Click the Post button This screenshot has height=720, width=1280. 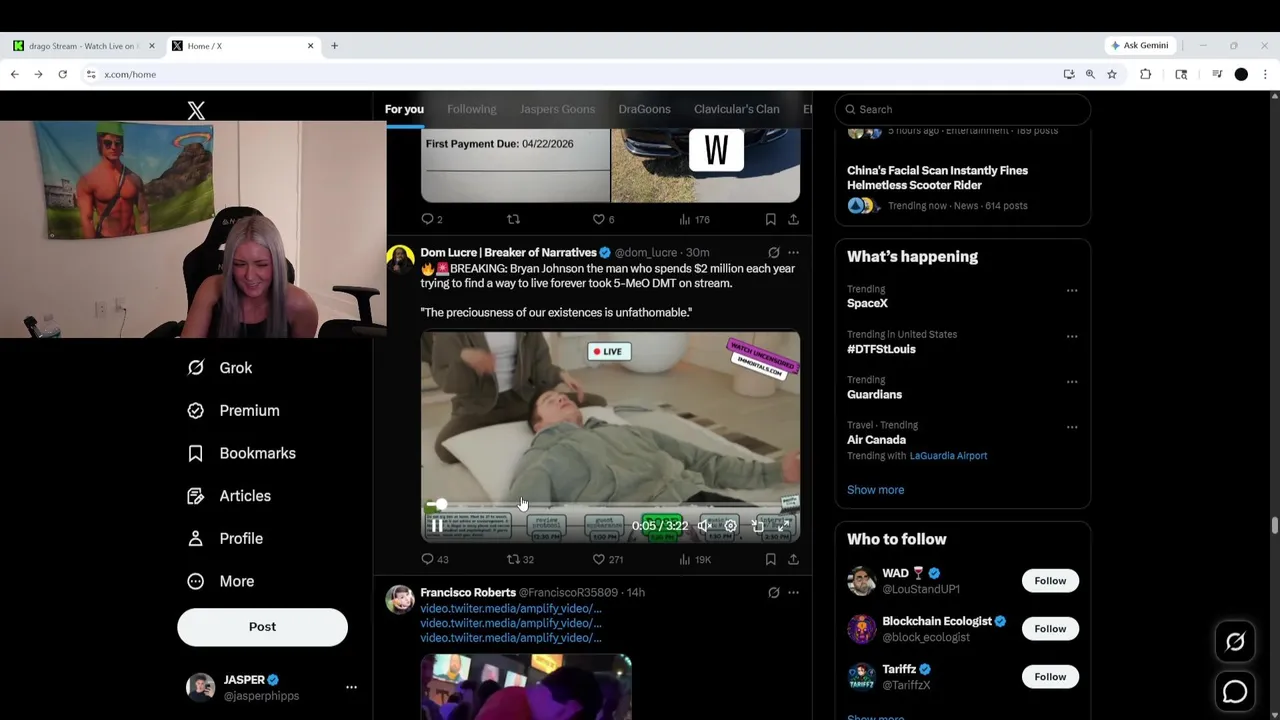click(x=262, y=627)
